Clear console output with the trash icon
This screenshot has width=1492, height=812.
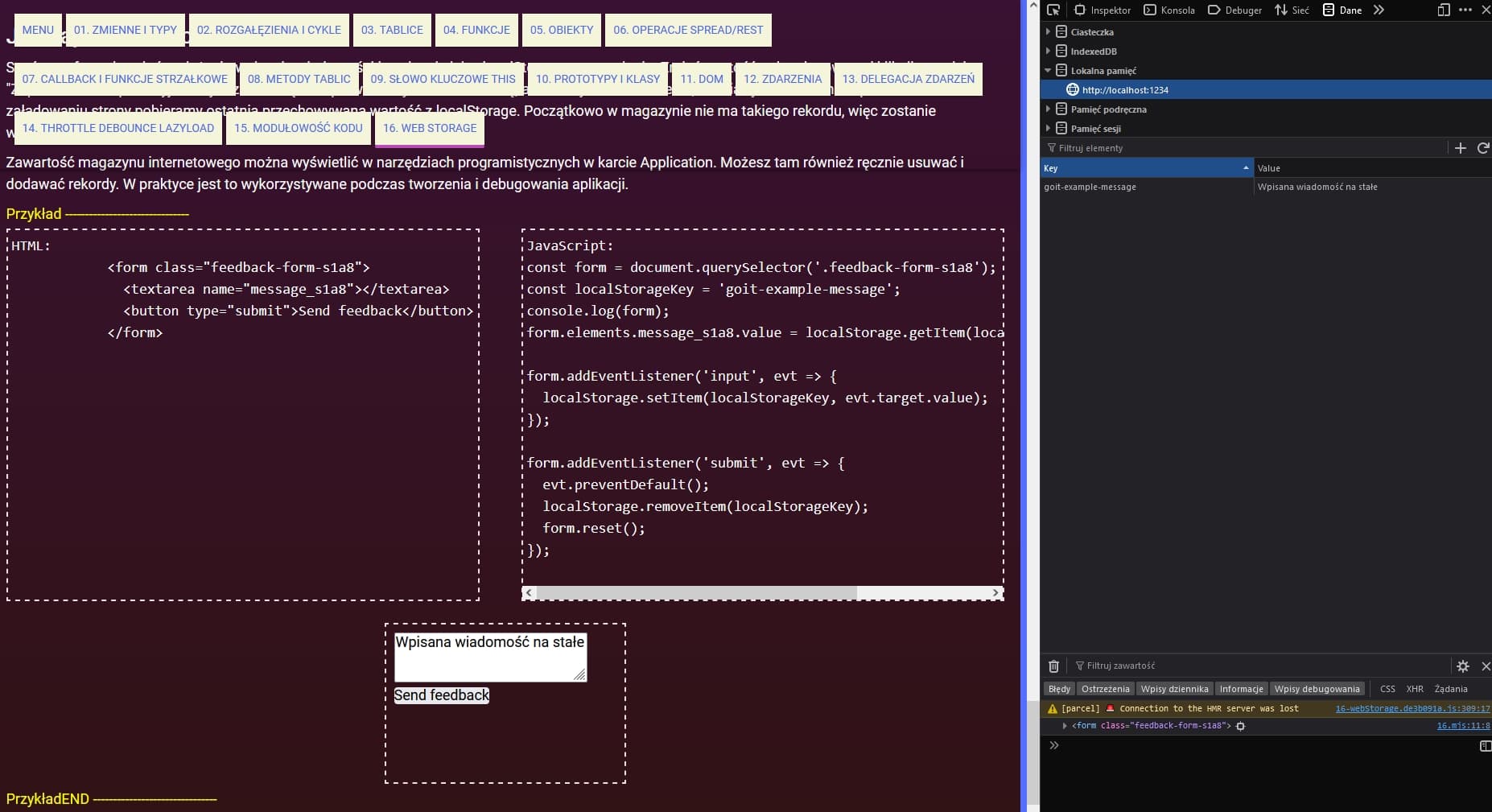click(1053, 666)
